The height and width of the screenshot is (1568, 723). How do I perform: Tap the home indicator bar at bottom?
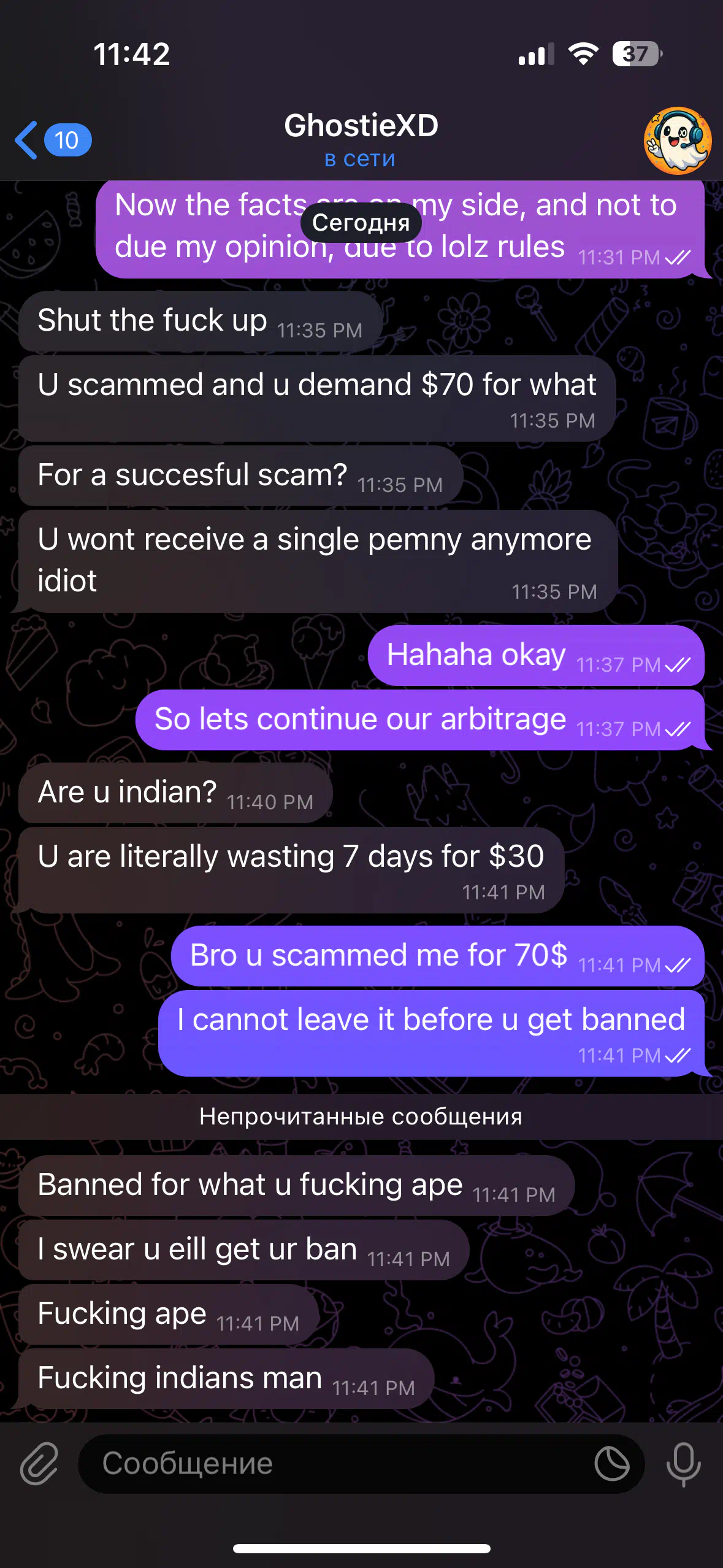pos(361,1548)
